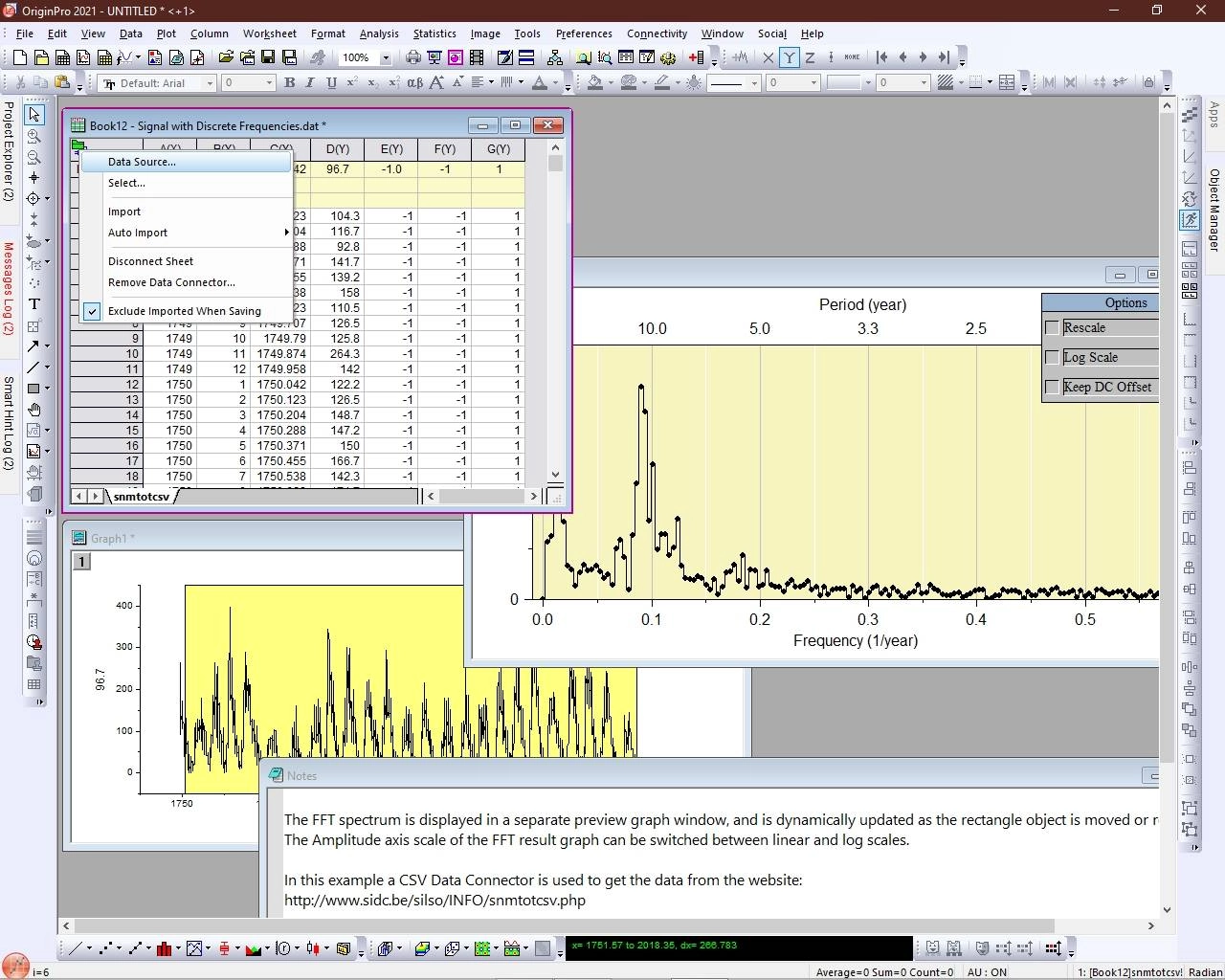The width and height of the screenshot is (1225, 980).
Task: Click the Superscript formatting icon
Action: click(352, 83)
